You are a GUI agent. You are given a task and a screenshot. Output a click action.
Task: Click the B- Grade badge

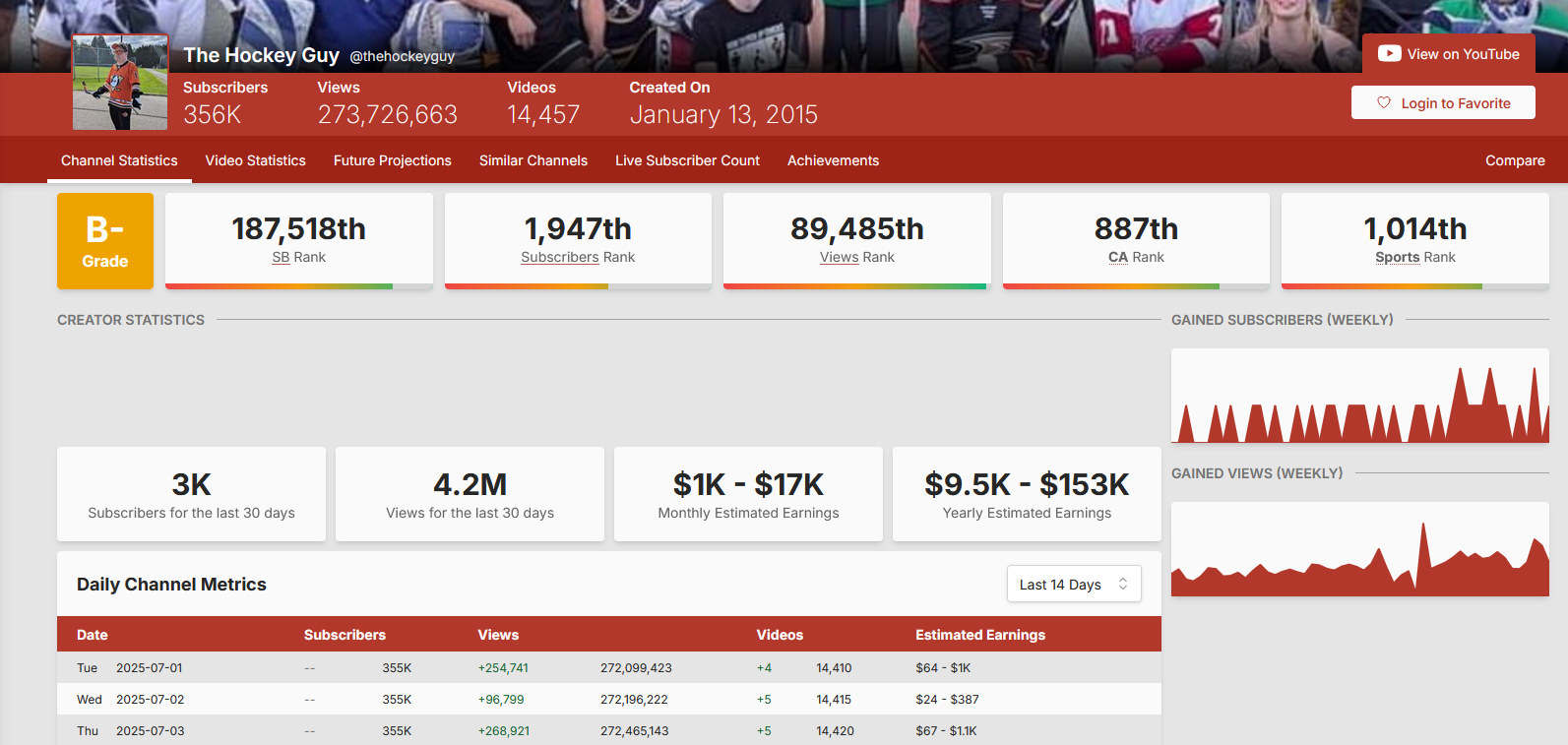(x=105, y=241)
